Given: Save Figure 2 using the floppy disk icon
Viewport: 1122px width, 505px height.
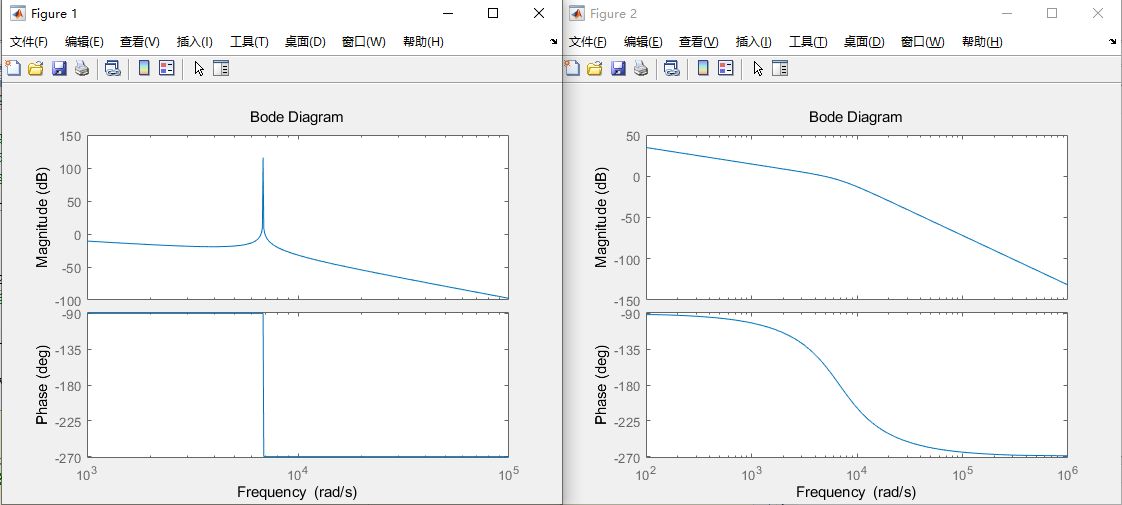Looking at the screenshot, I should [618, 69].
